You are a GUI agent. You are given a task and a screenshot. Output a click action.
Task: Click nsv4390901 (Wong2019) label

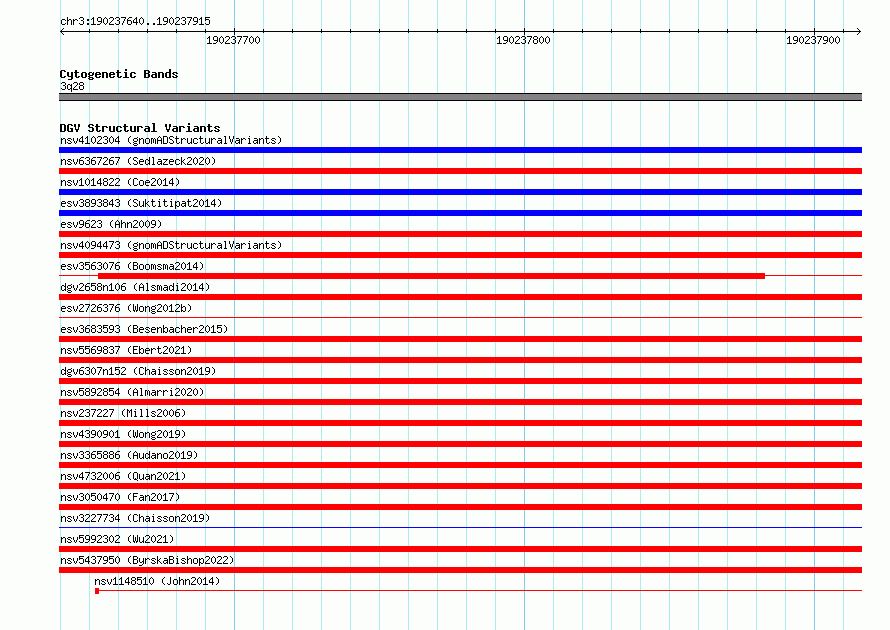123,434
